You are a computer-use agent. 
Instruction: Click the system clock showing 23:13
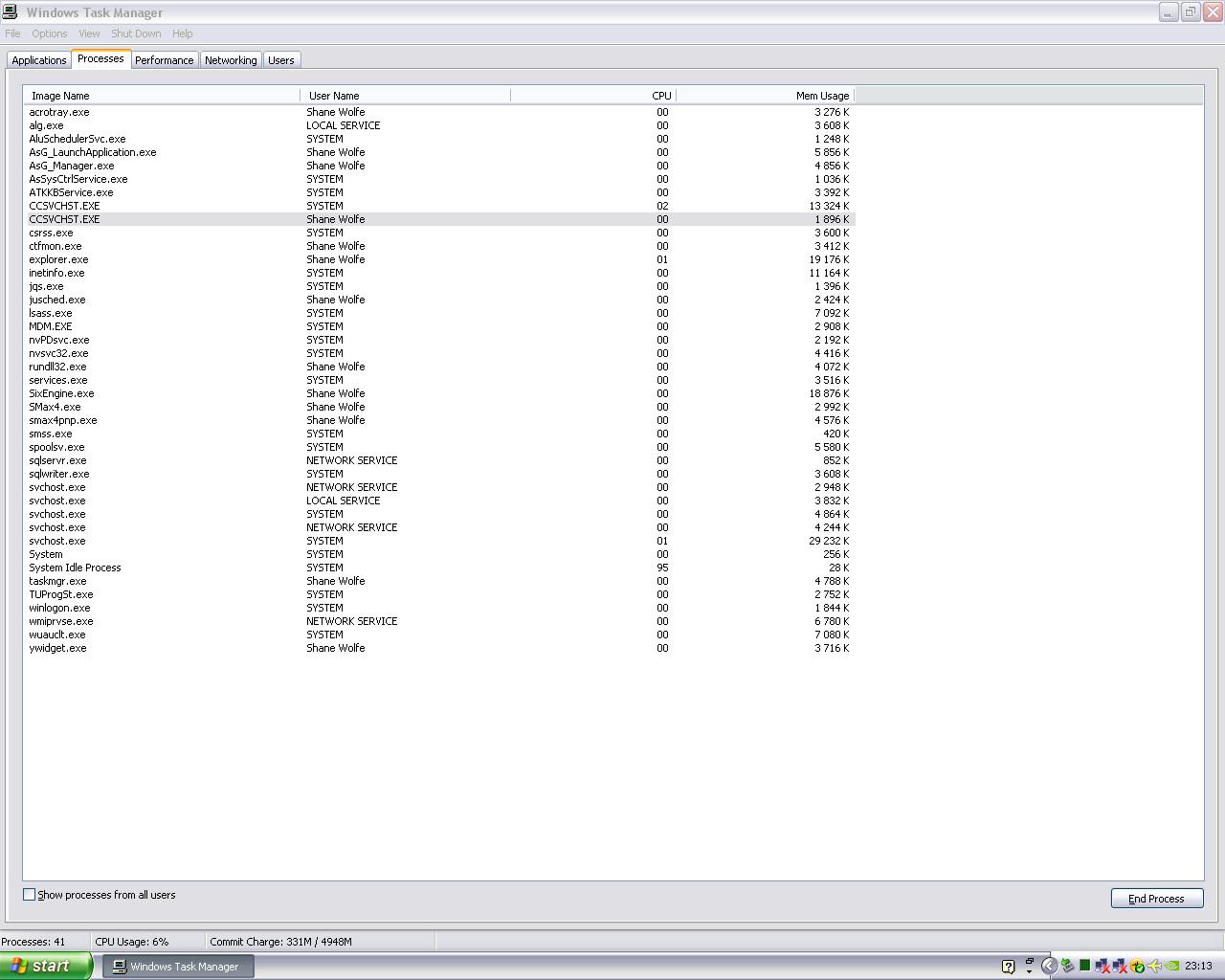(x=1198, y=966)
